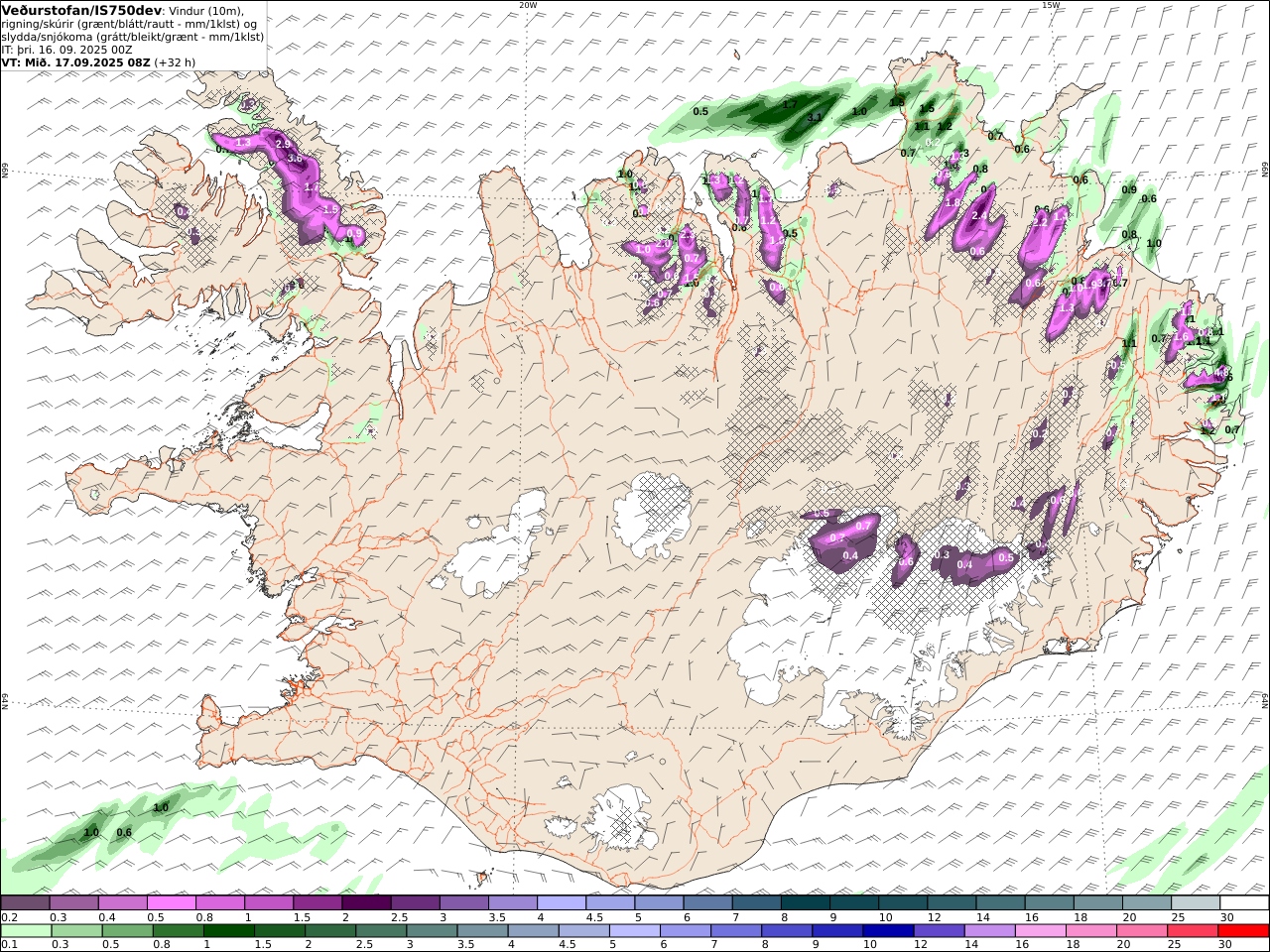The height and width of the screenshot is (952, 1270).
Task: Click the '(+32 h)' forecast offset text
Action: tap(176, 61)
